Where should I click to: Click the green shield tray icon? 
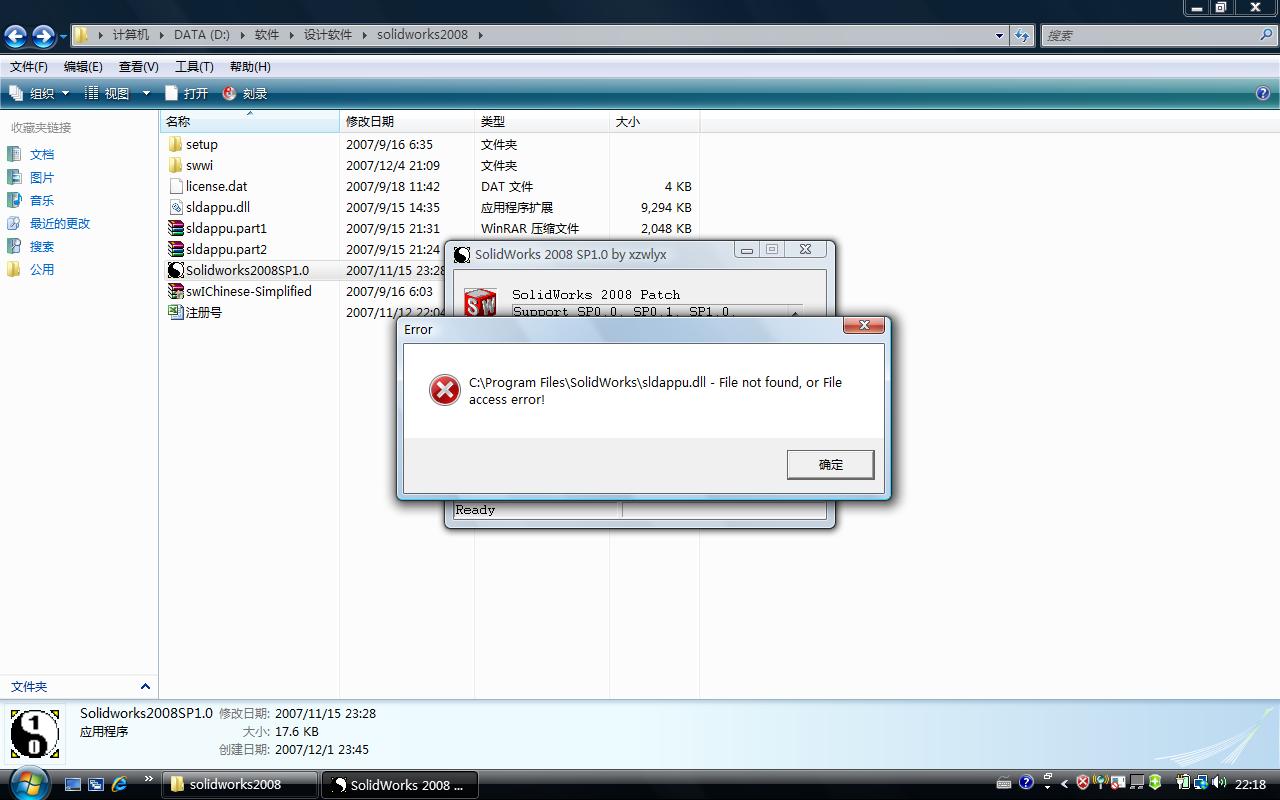[1155, 783]
